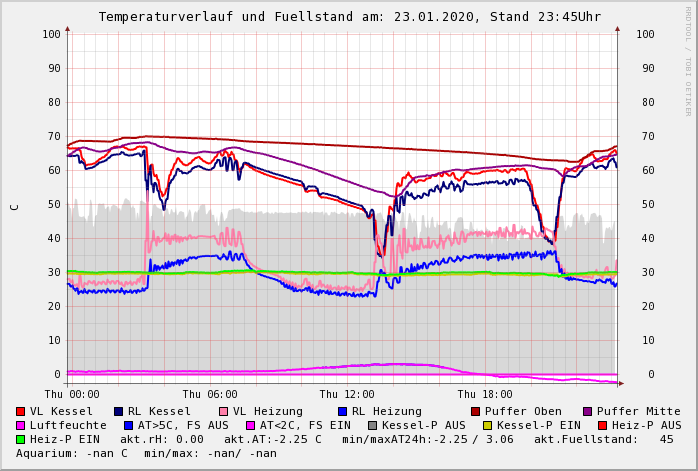
Task: Select the 'RL Kessel' legend label
Action: 159,411
